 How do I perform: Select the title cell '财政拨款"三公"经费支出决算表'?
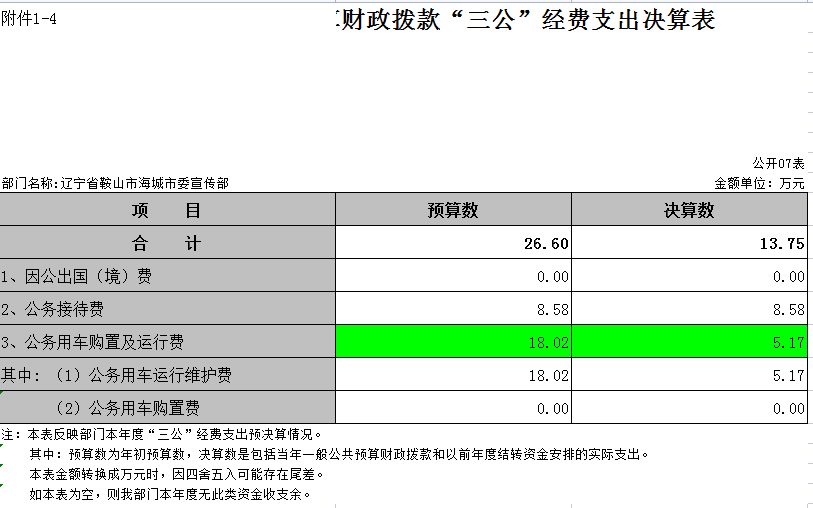pos(527,20)
